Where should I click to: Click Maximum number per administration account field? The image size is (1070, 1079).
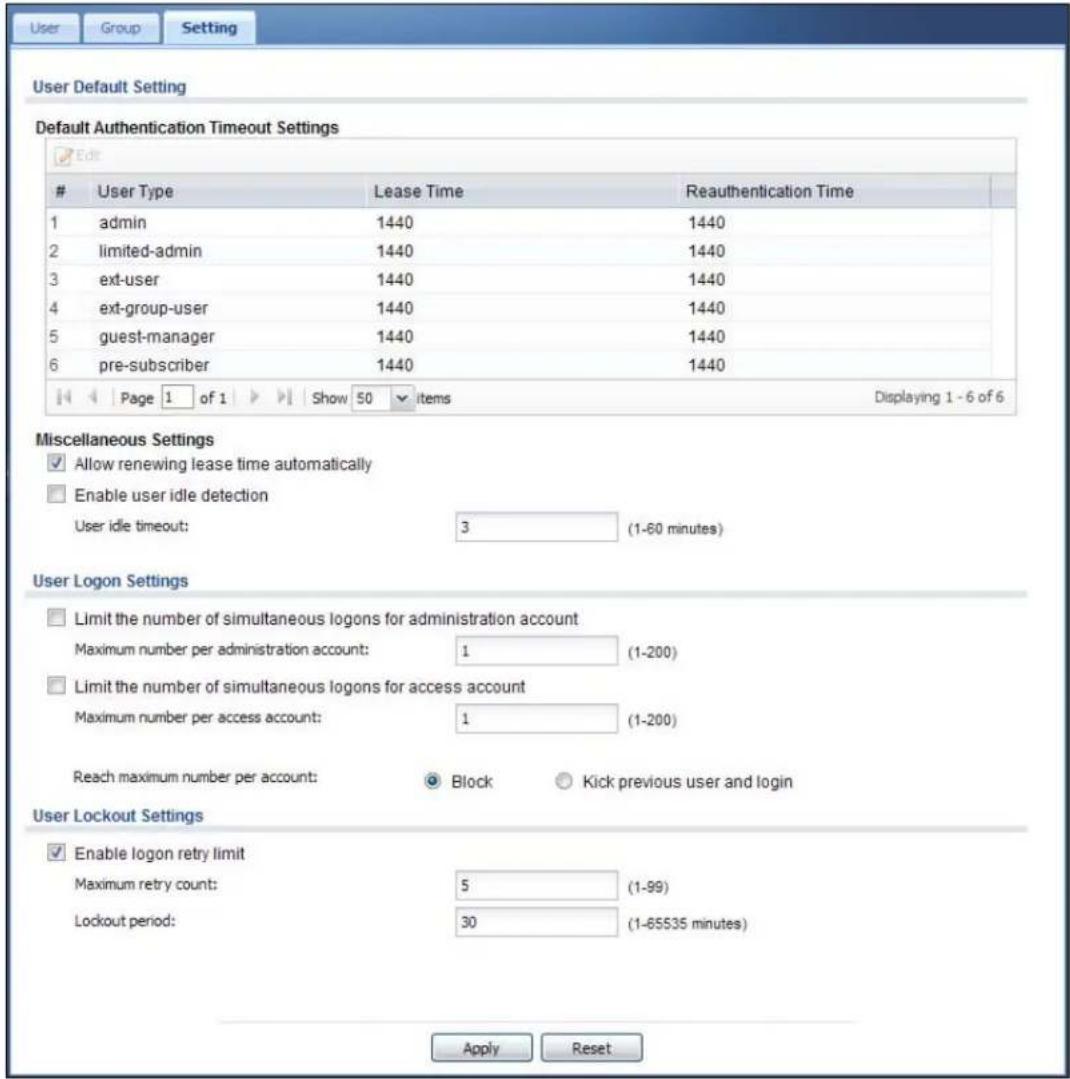[537, 651]
